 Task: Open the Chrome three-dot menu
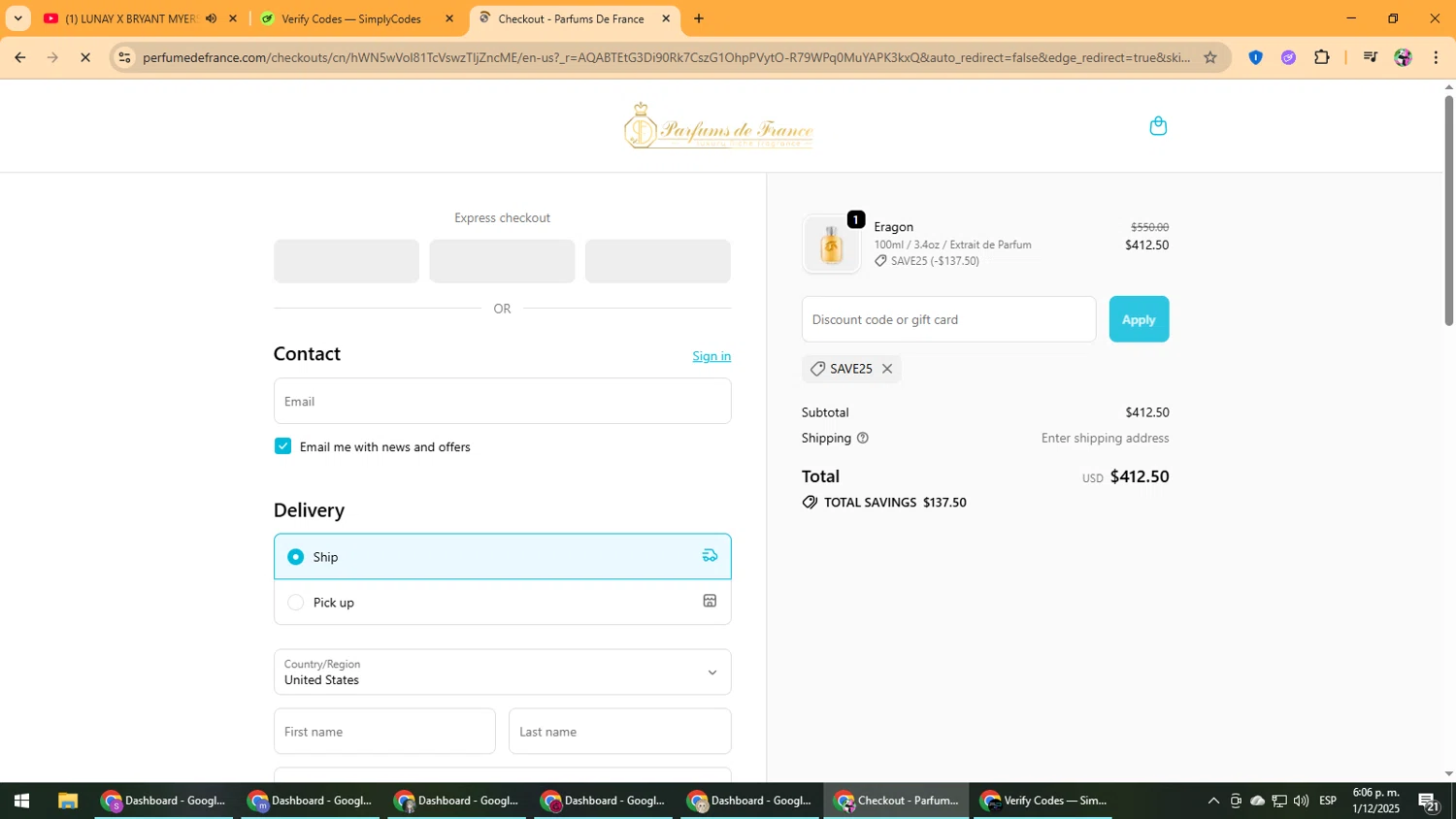(x=1436, y=57)
